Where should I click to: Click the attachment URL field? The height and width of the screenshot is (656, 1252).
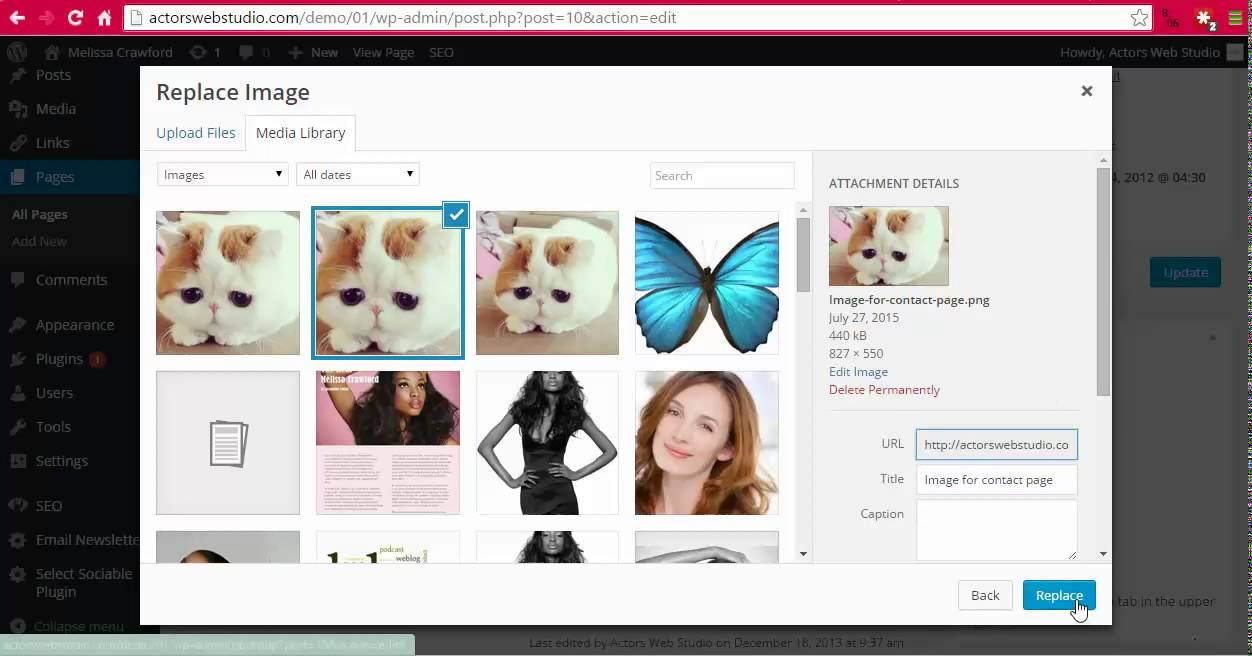[997, 444]
